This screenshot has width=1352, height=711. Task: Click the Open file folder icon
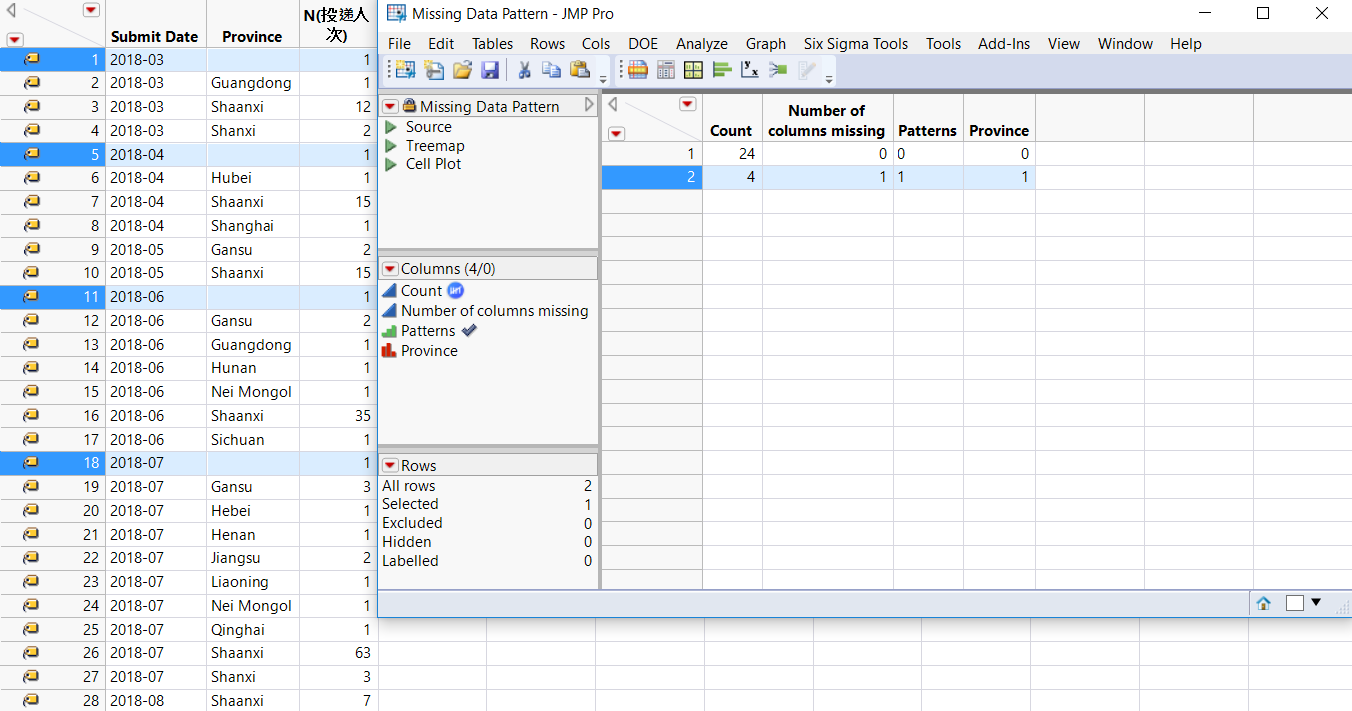point(462,70)
